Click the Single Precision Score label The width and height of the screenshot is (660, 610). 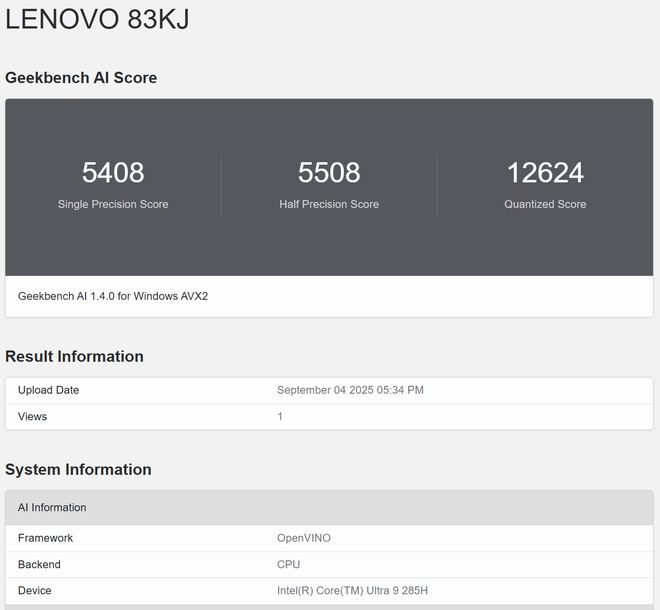[x=113, y=204]
